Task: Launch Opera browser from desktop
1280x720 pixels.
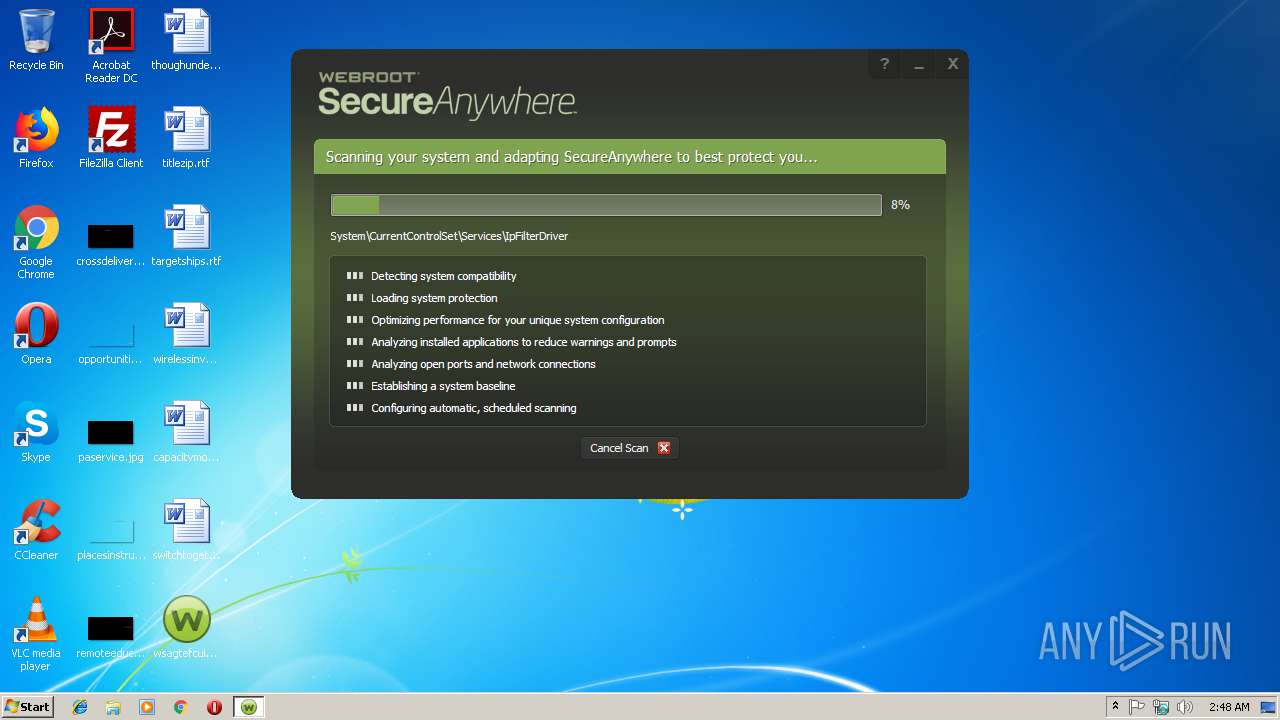Action: [36, 334]
